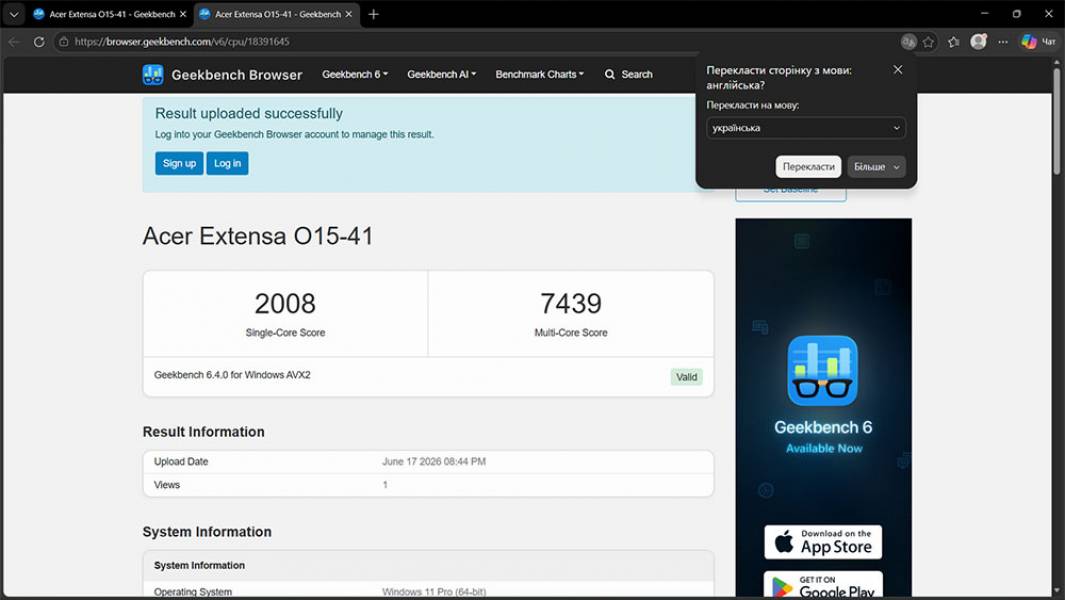The height and width of the screenshot is (600, 1065).
Task: Click the Log in button
Action: pos(228,163)
